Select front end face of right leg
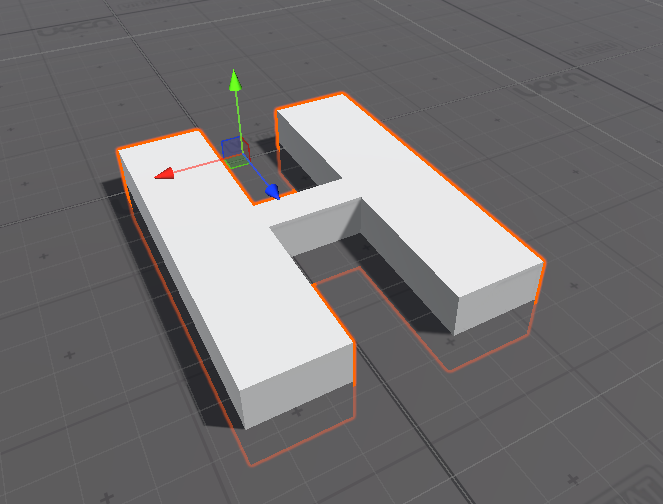 point(498,300)
